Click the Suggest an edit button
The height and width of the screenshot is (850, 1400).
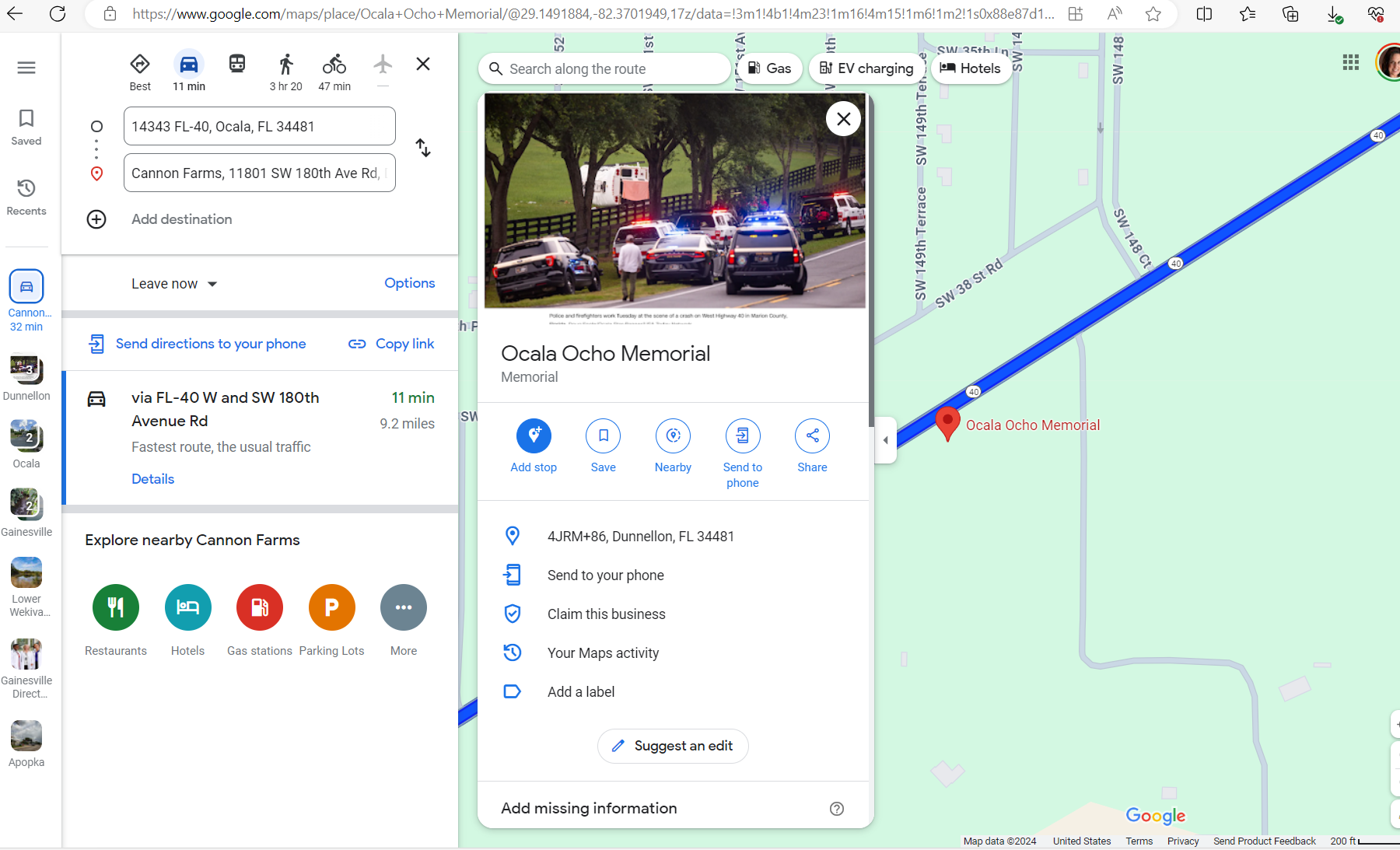pos(673,746)
